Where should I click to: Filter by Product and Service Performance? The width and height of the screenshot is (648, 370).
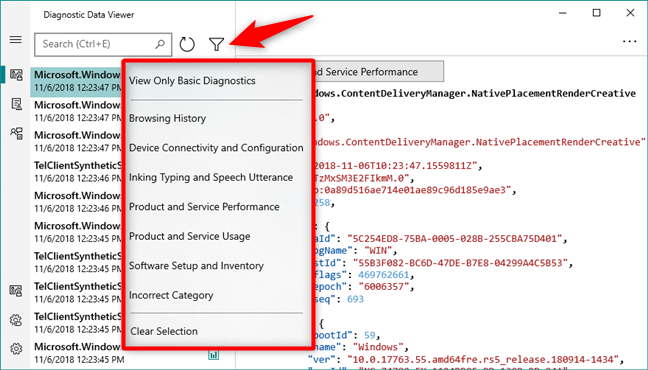[204, 207]
